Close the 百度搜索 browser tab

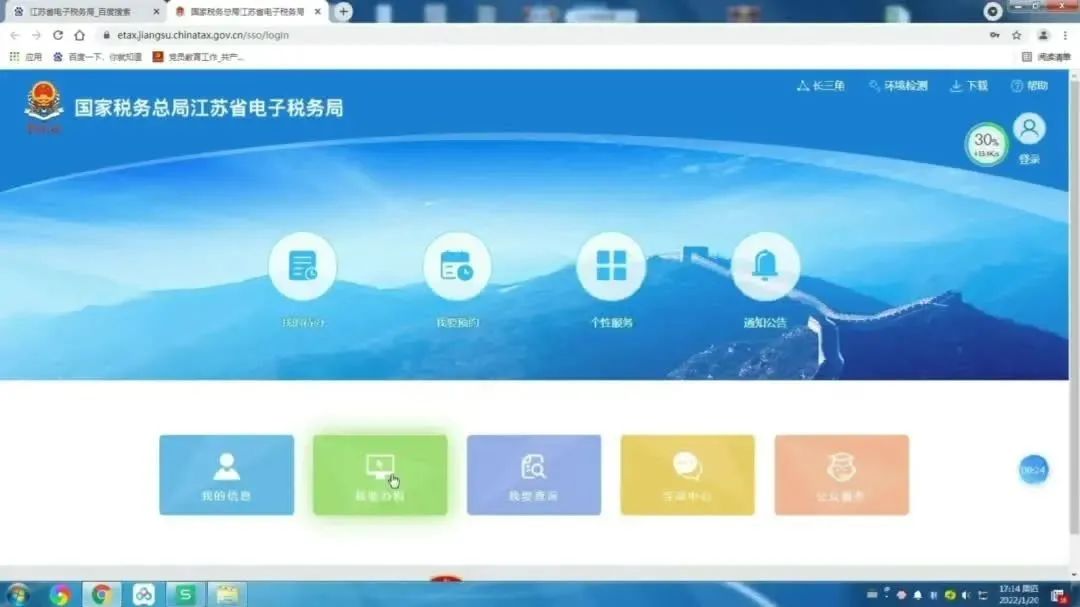pos(156,12)
